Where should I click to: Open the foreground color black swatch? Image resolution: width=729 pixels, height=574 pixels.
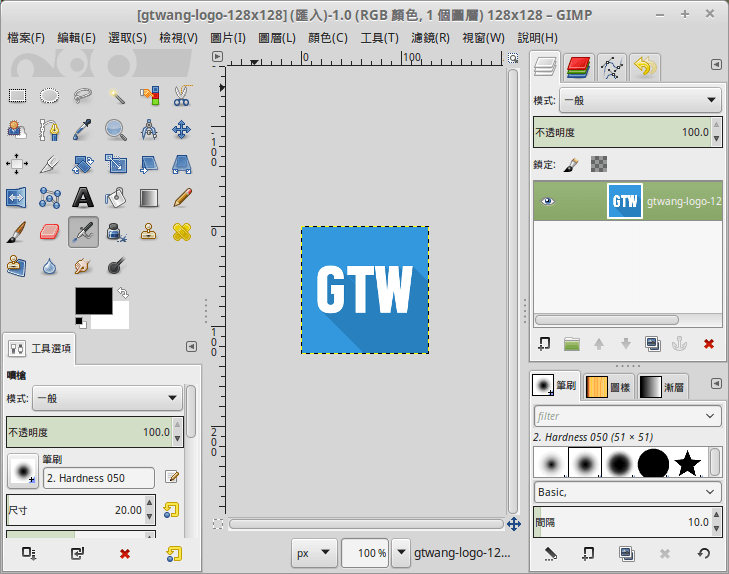(x=94, y=301)
